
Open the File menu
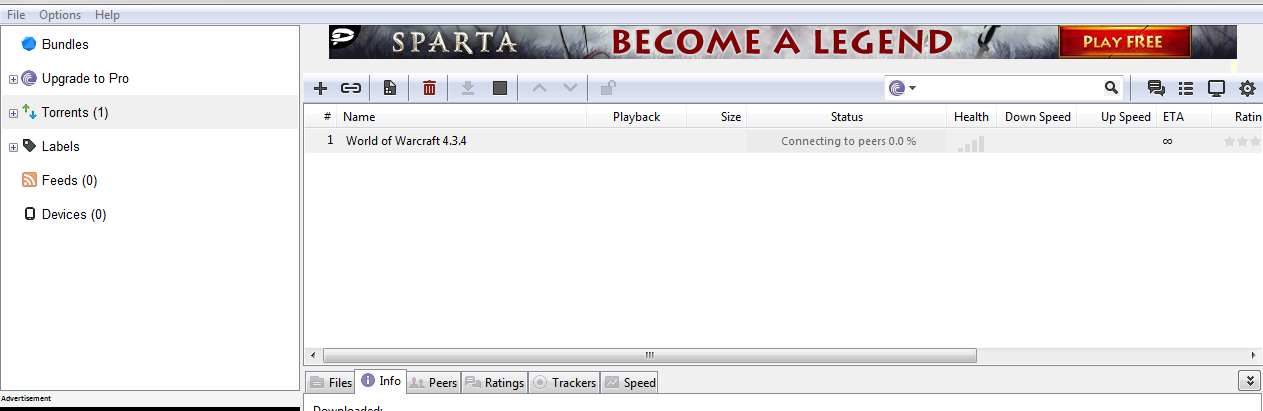pos(16,15)
